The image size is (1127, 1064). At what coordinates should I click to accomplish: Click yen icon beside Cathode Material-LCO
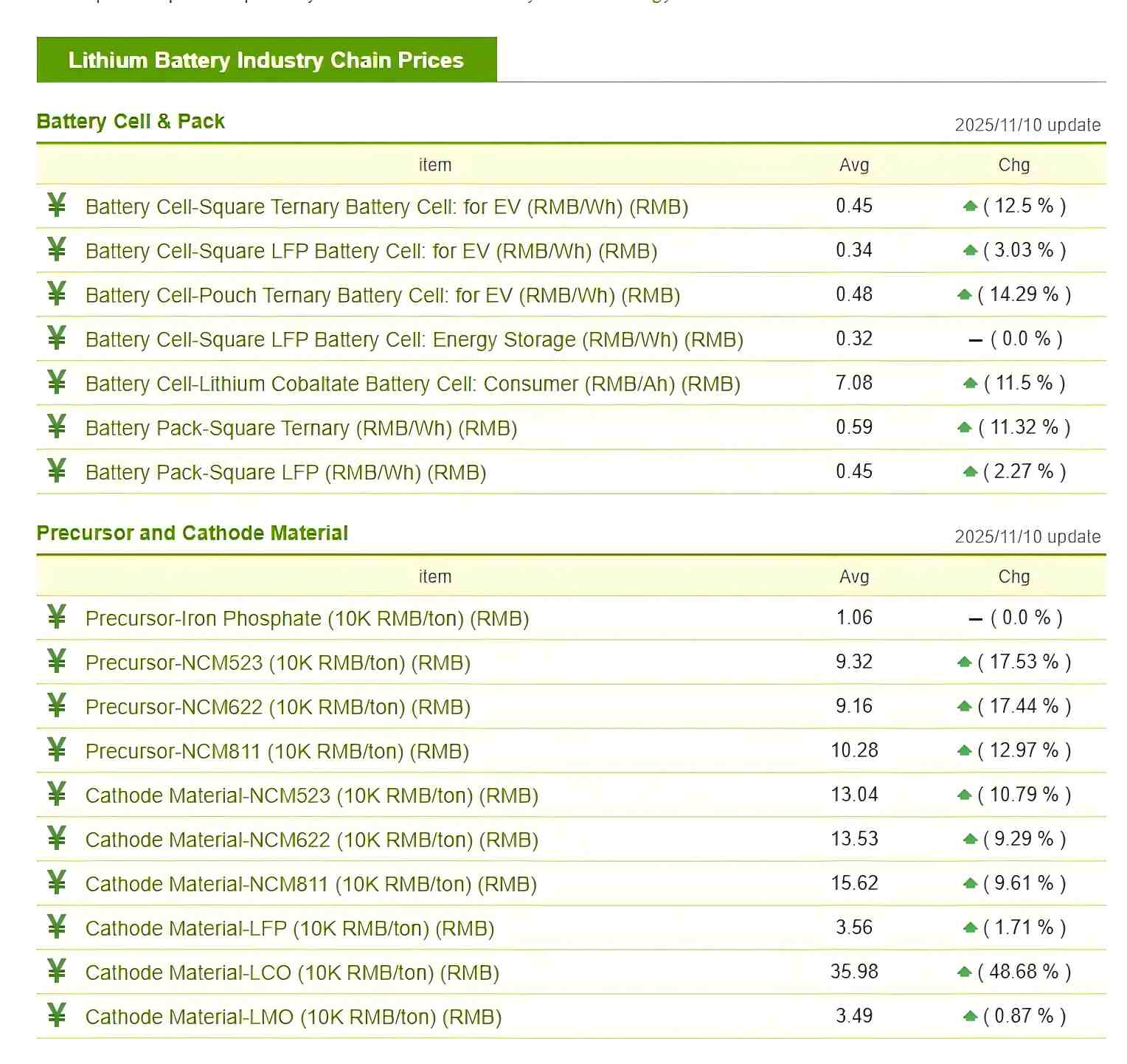coord(57,971)
